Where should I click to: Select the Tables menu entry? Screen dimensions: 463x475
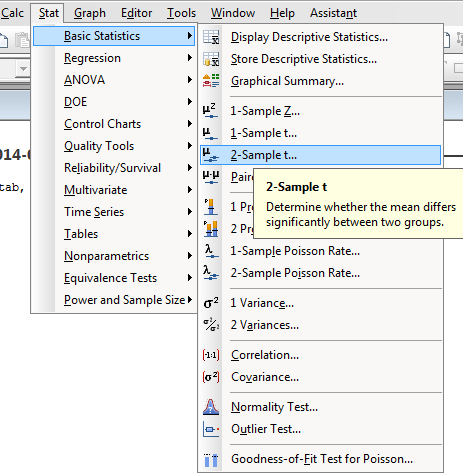click(114, 234)
